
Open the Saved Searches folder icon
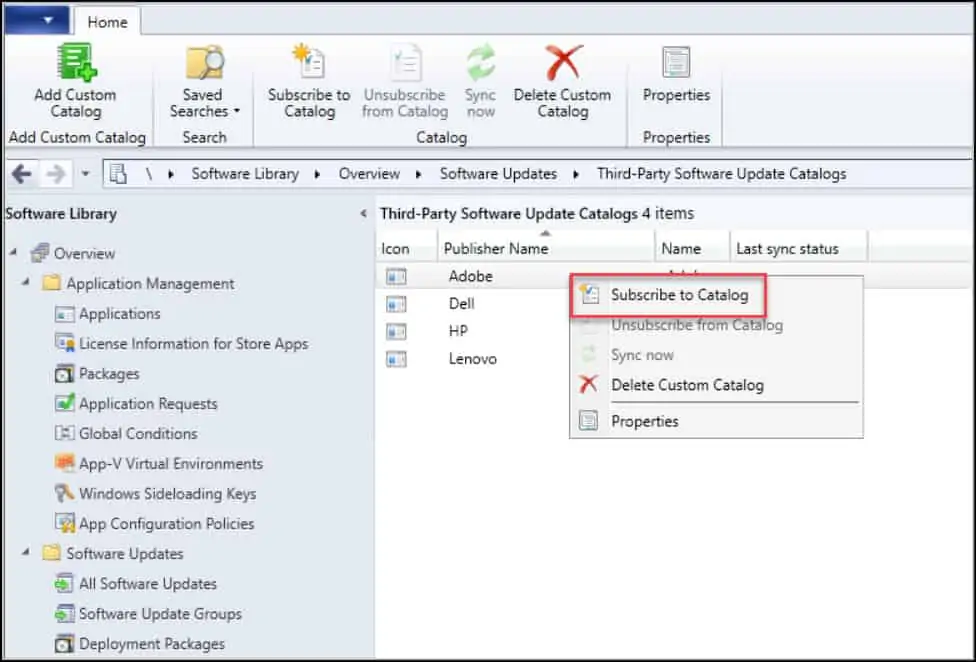pyautogui.click(x=204, y=62)
